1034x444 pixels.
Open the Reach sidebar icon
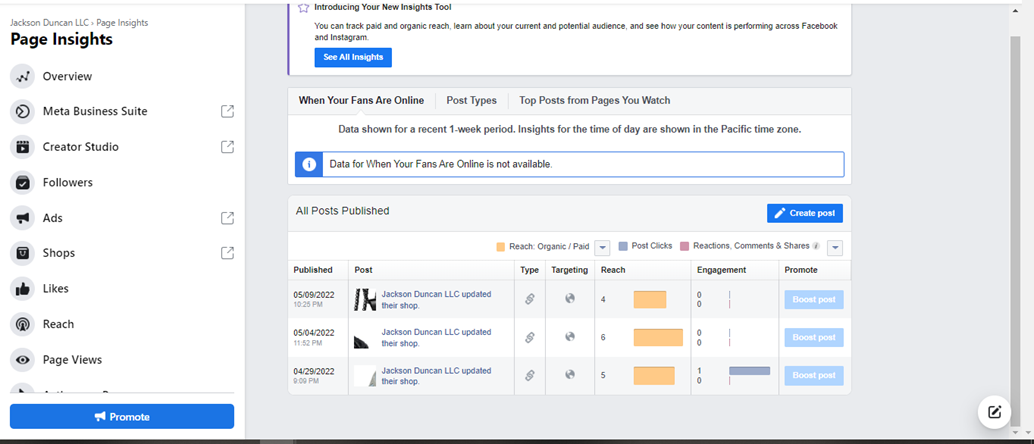click(22, 324)
